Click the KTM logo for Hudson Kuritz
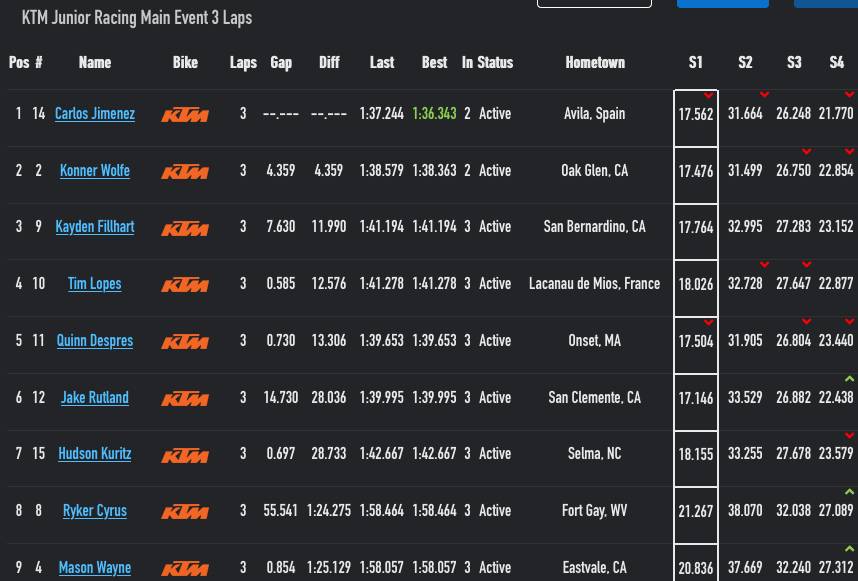This screenshot has height=581, width=858. tap(185, 455)
